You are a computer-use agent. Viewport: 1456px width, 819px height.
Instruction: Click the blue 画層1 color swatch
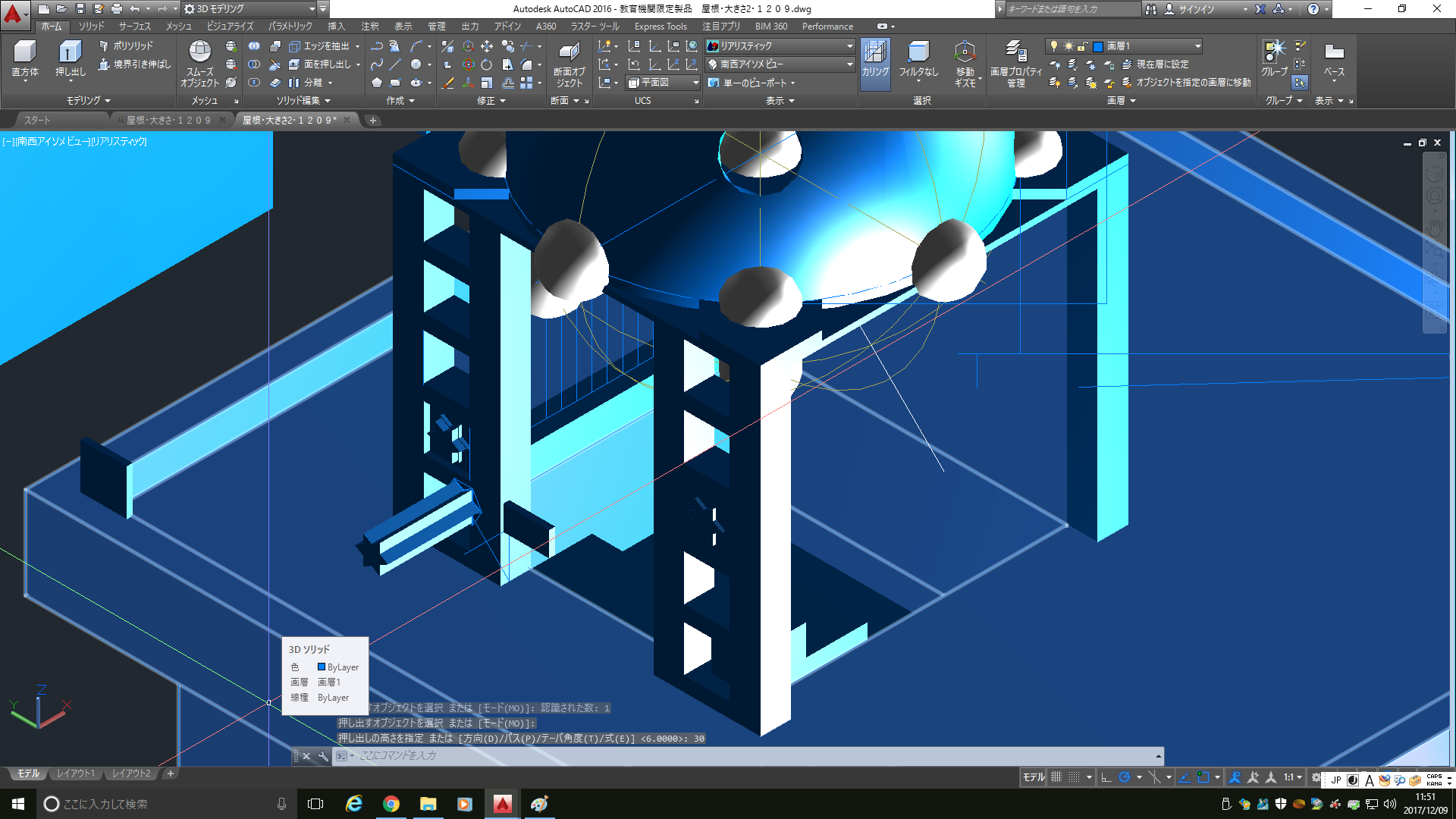point(1097,46)
